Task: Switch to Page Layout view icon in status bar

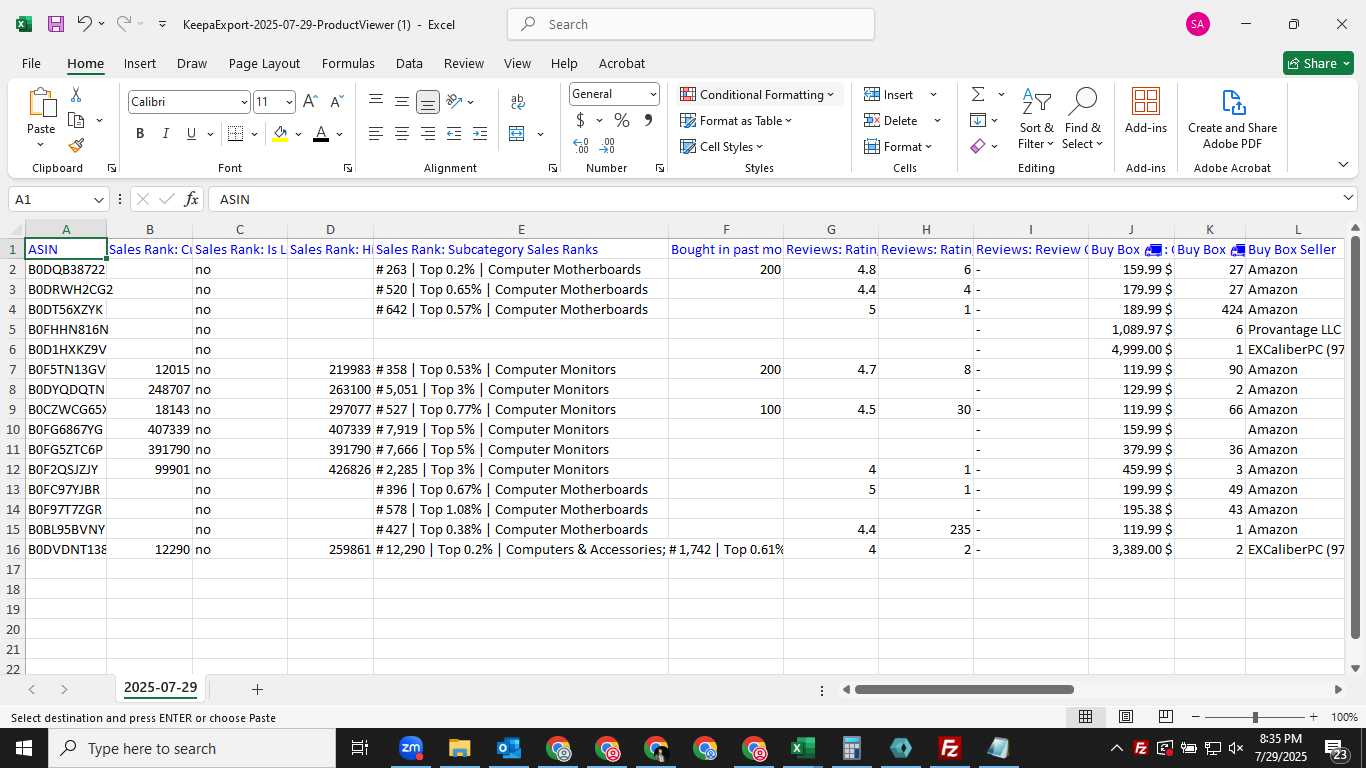Action: tap(1125, 717)
